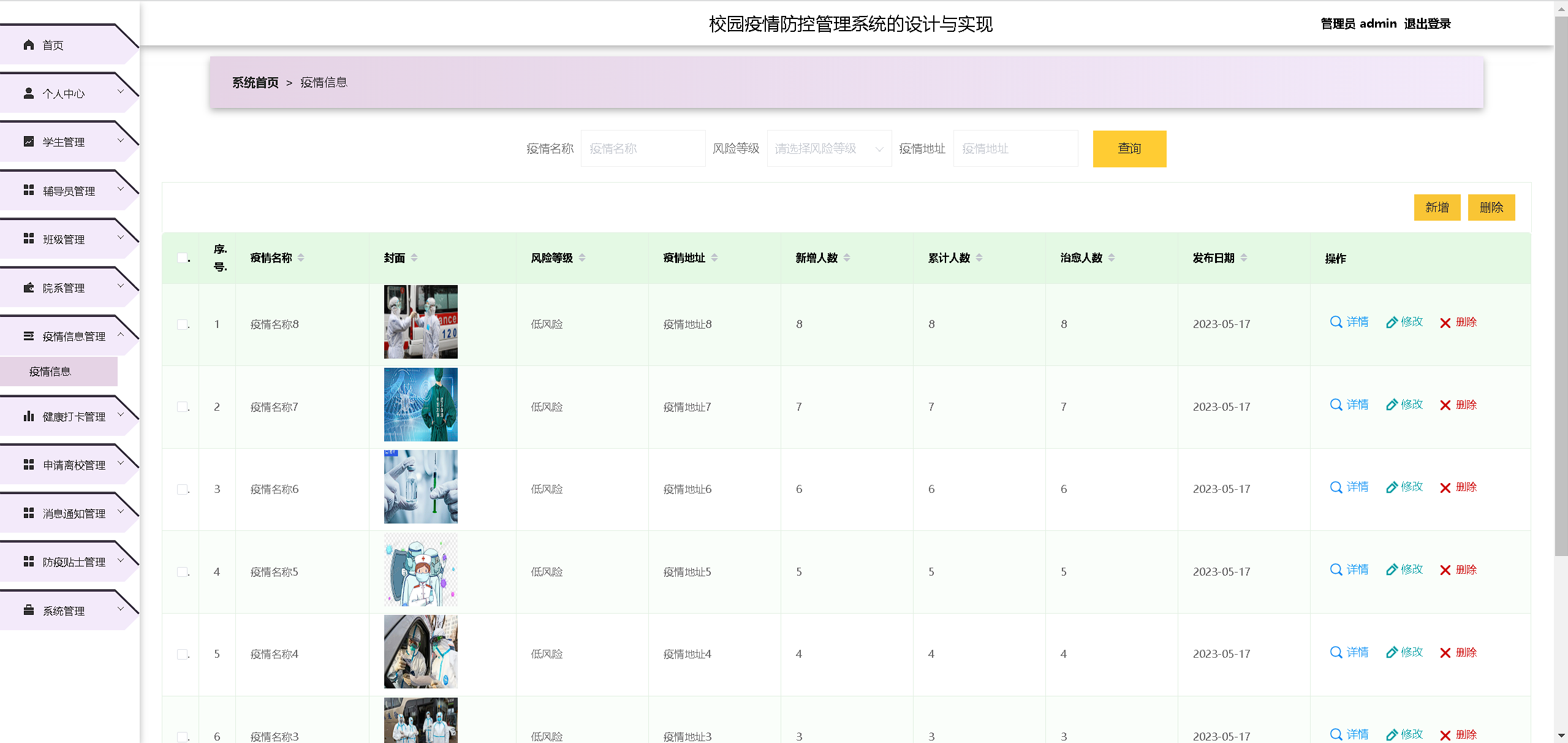Click red X delete icon for 疫情名称6
Screen dimensions: 1568x743
[1445, 488]
